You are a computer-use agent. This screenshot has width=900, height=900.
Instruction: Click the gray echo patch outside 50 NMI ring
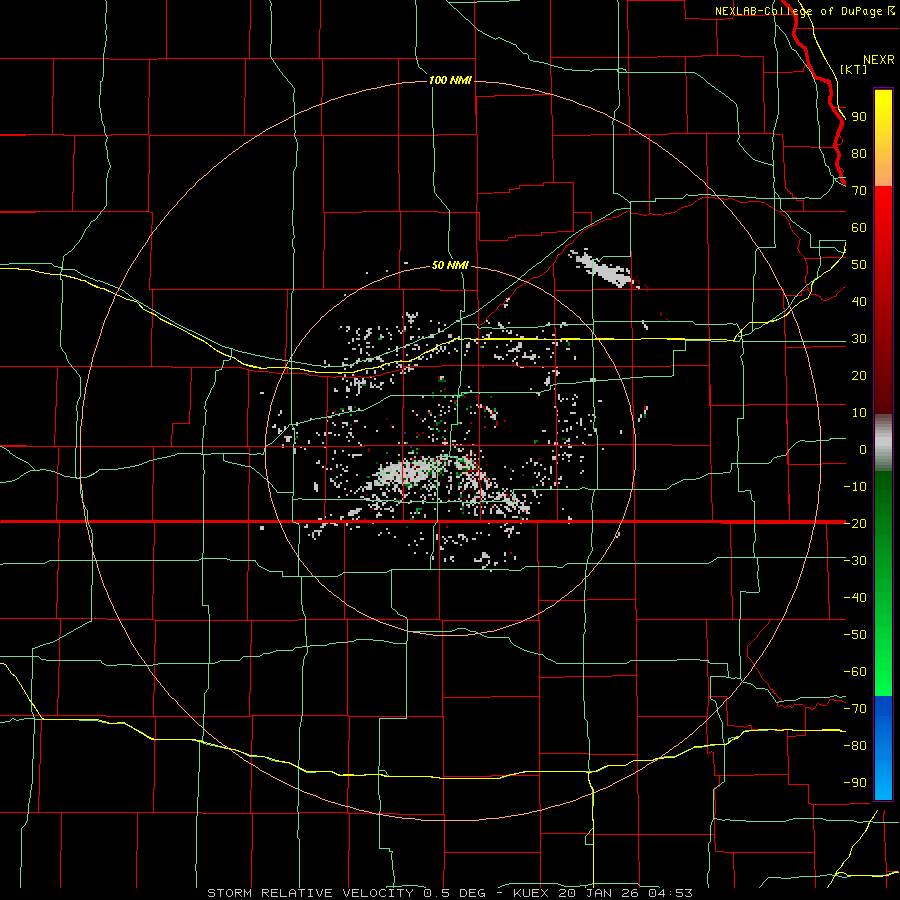tap(603, 268)
